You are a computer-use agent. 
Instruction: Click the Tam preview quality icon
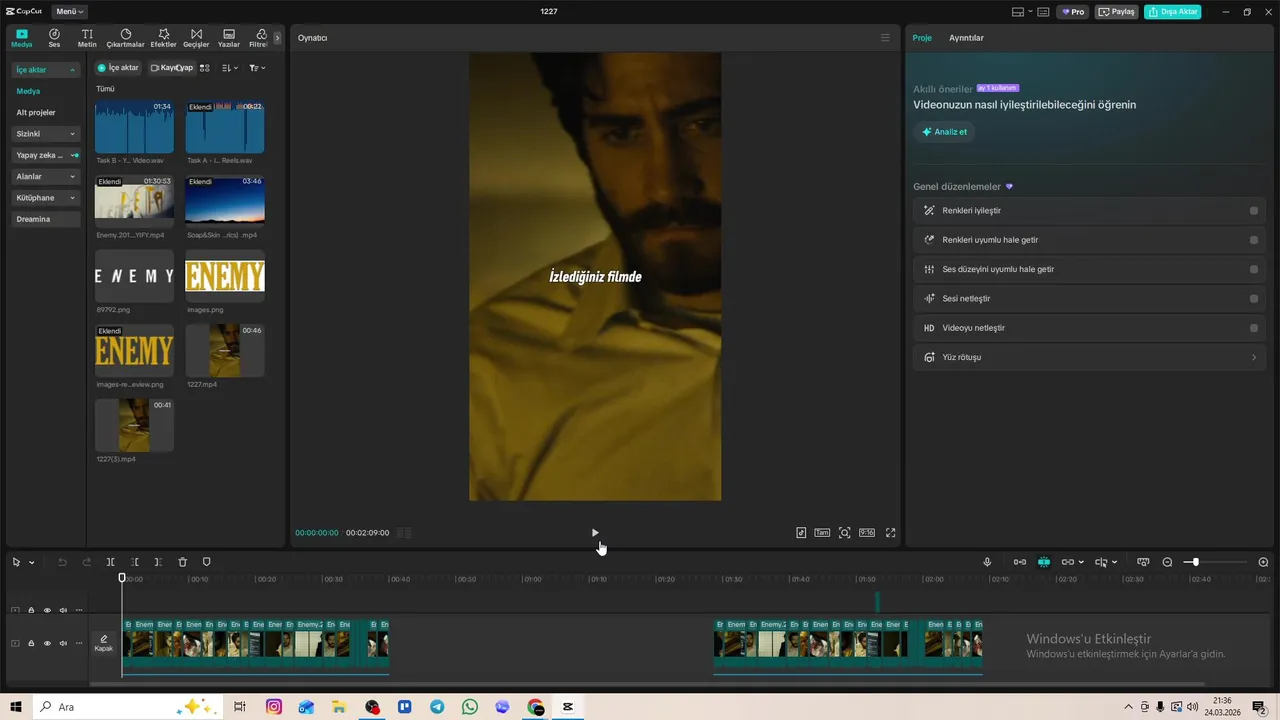pyautogui.click(x=822, y=533)
